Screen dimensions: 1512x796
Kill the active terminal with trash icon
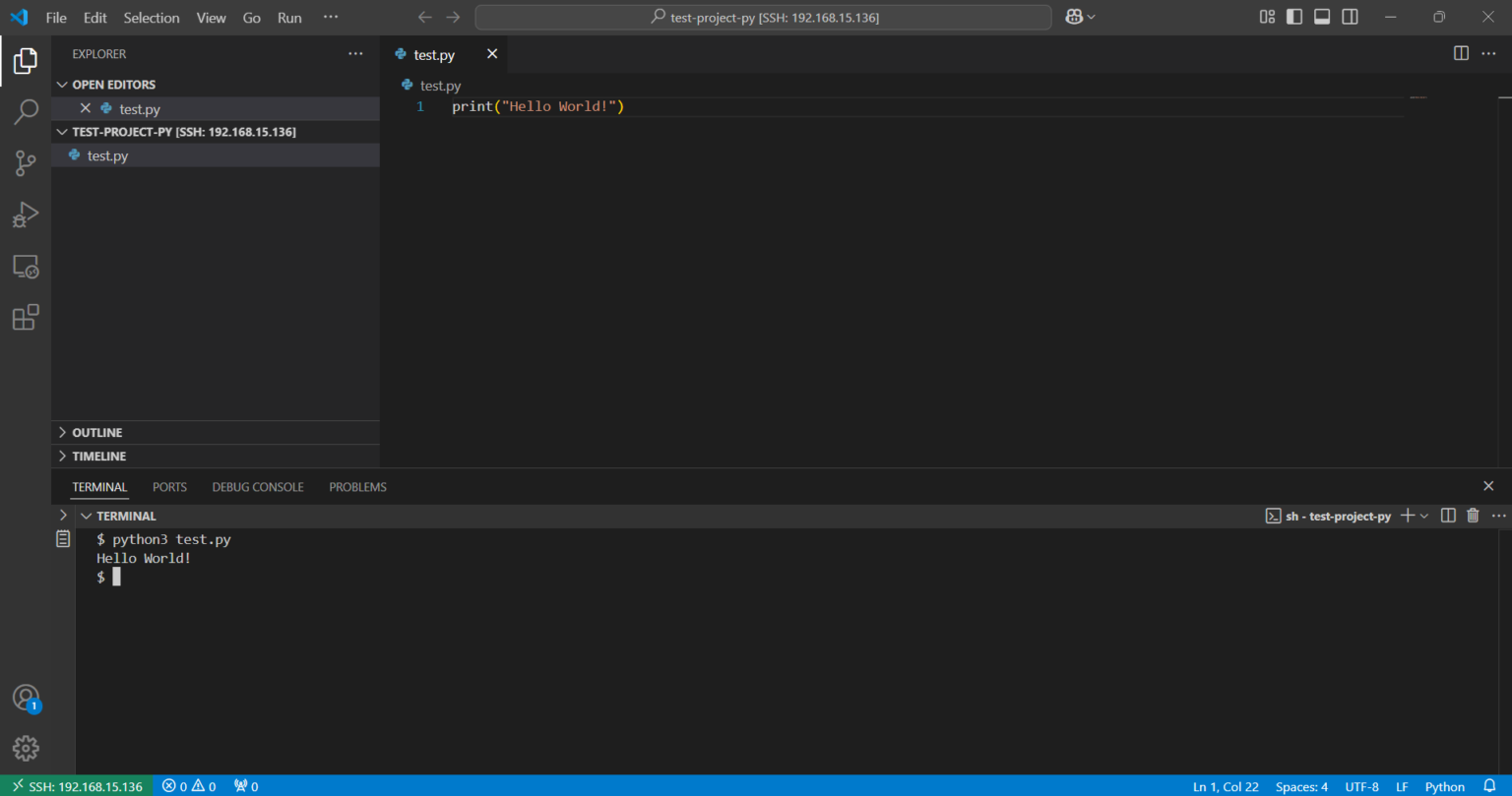[1472, 515]
